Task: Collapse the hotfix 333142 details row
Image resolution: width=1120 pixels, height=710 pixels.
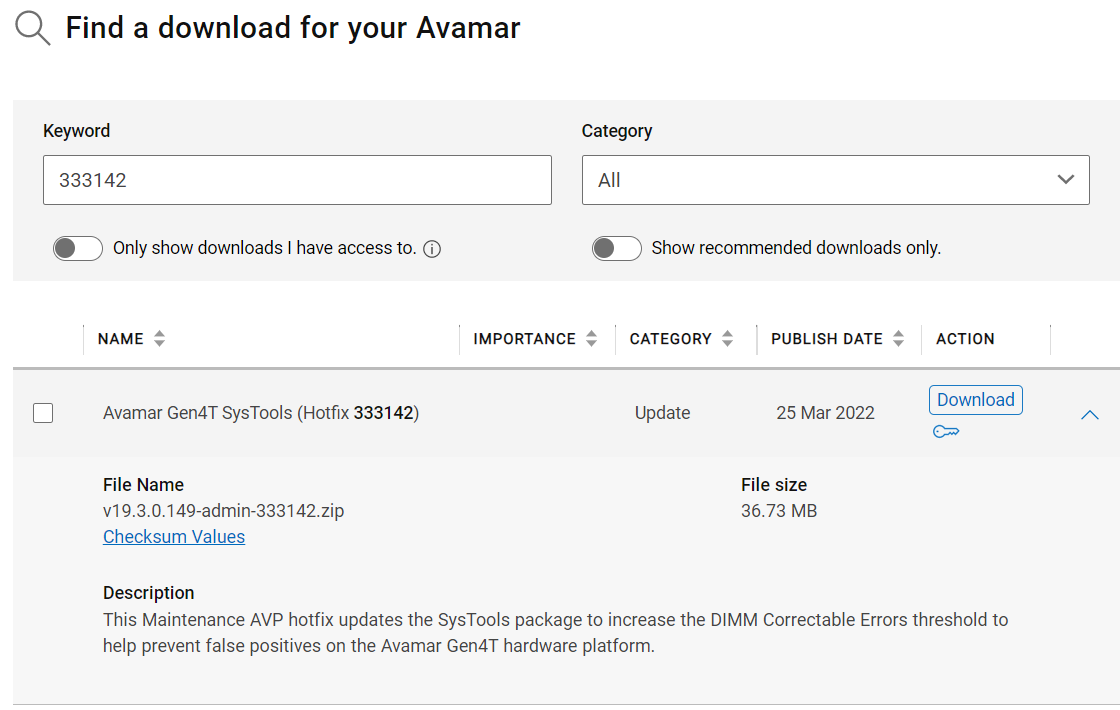Action: 1090,414
